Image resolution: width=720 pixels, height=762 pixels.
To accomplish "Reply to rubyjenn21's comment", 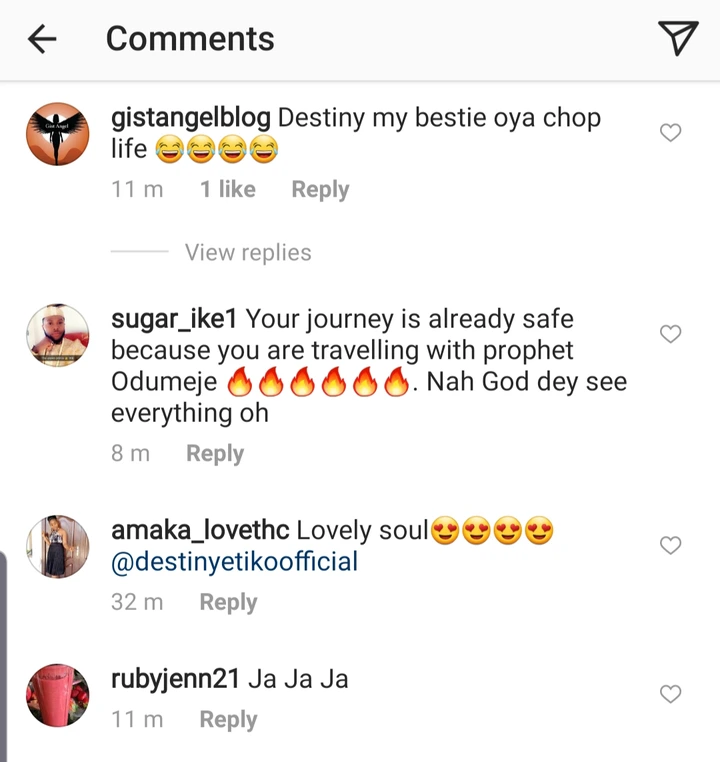I will click(228, 720).
